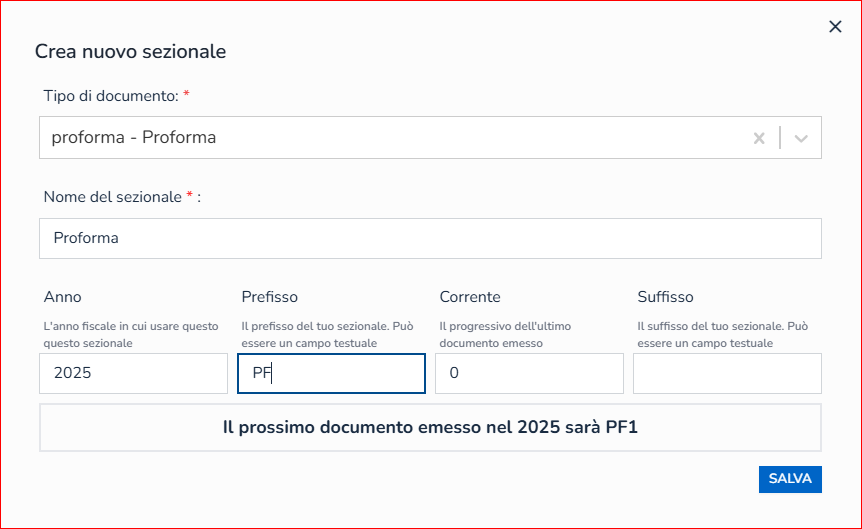Click the Crea nuovo sezionale heading
The height and width of the screenshot is (529, 862).
click(x=130, y=51)
